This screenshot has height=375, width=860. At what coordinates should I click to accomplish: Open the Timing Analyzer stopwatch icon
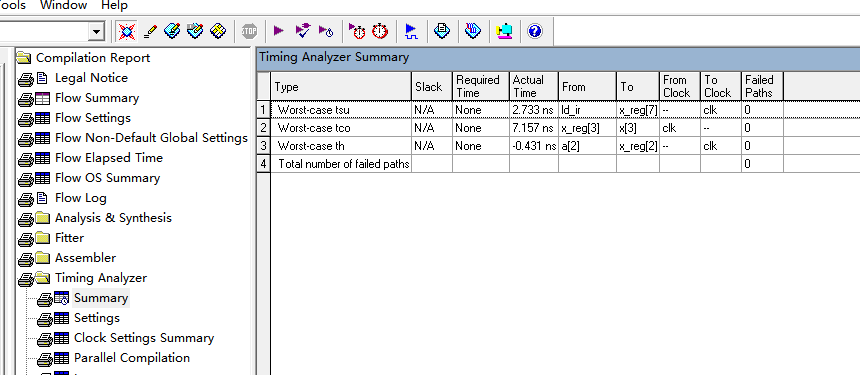(380, 31)
